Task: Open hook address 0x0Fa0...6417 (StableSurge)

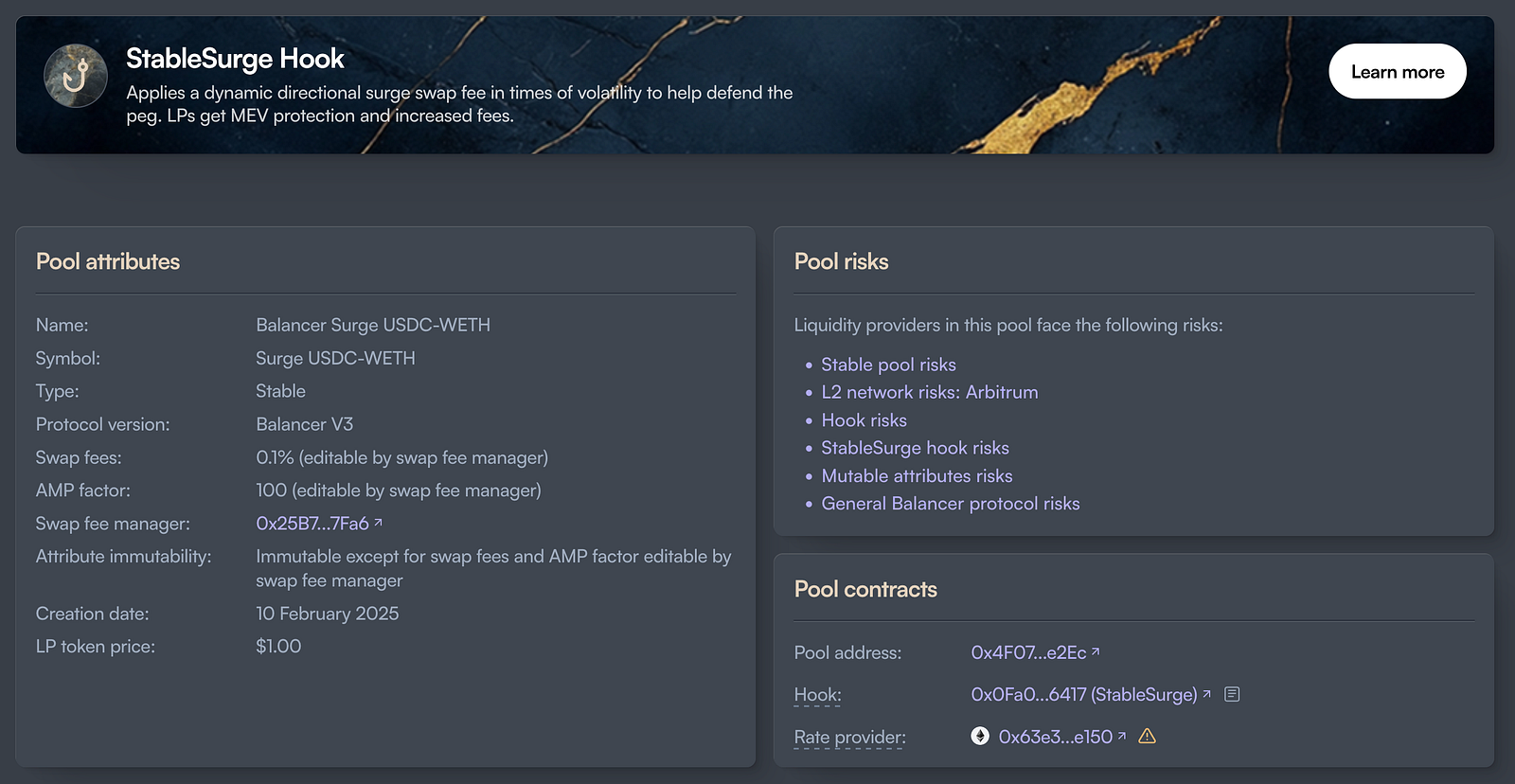Action: pyautogui.click(x=1084, y=695)
